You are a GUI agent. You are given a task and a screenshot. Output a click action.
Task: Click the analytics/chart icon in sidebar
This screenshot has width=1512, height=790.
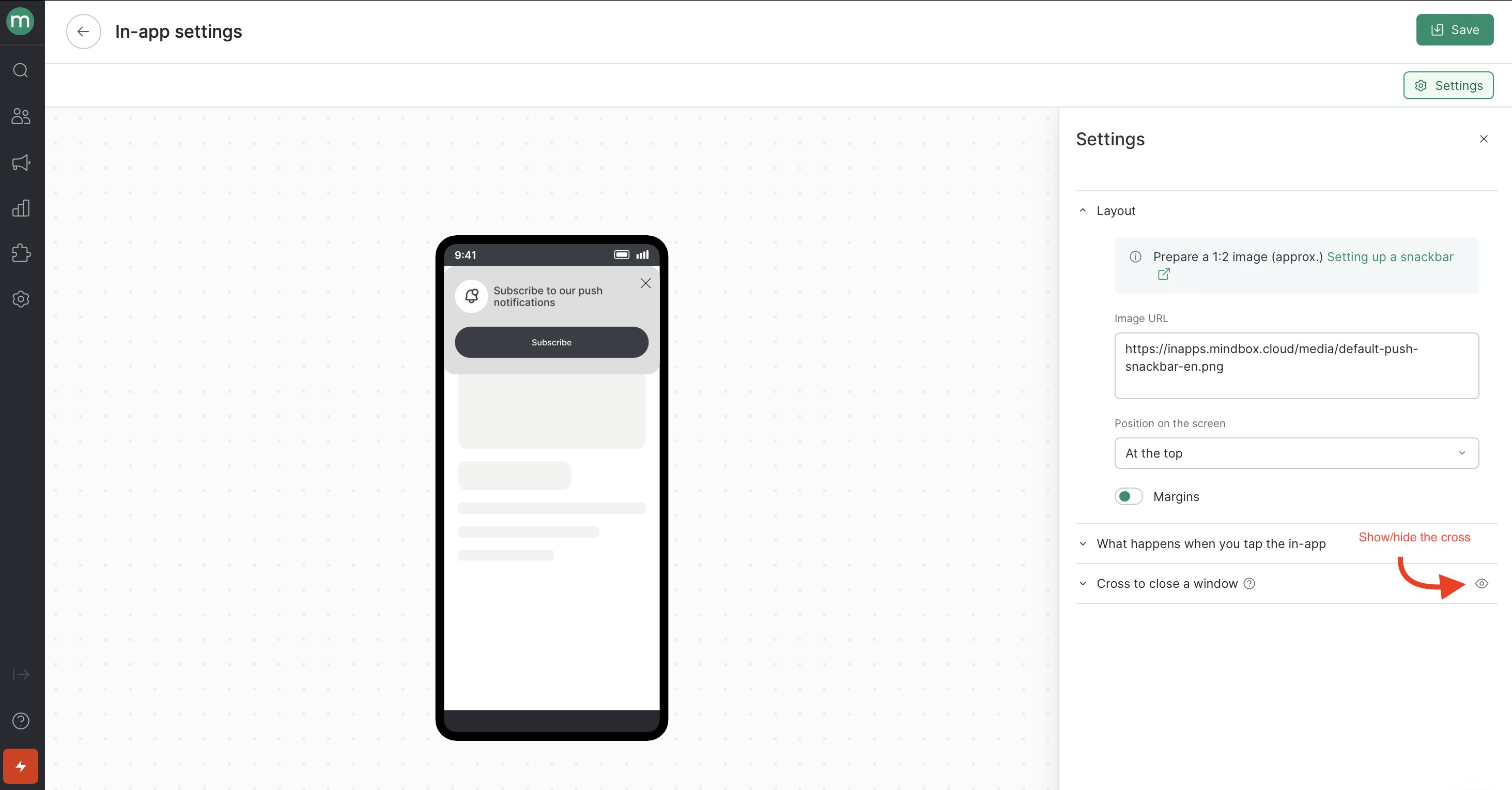point(22,209)
